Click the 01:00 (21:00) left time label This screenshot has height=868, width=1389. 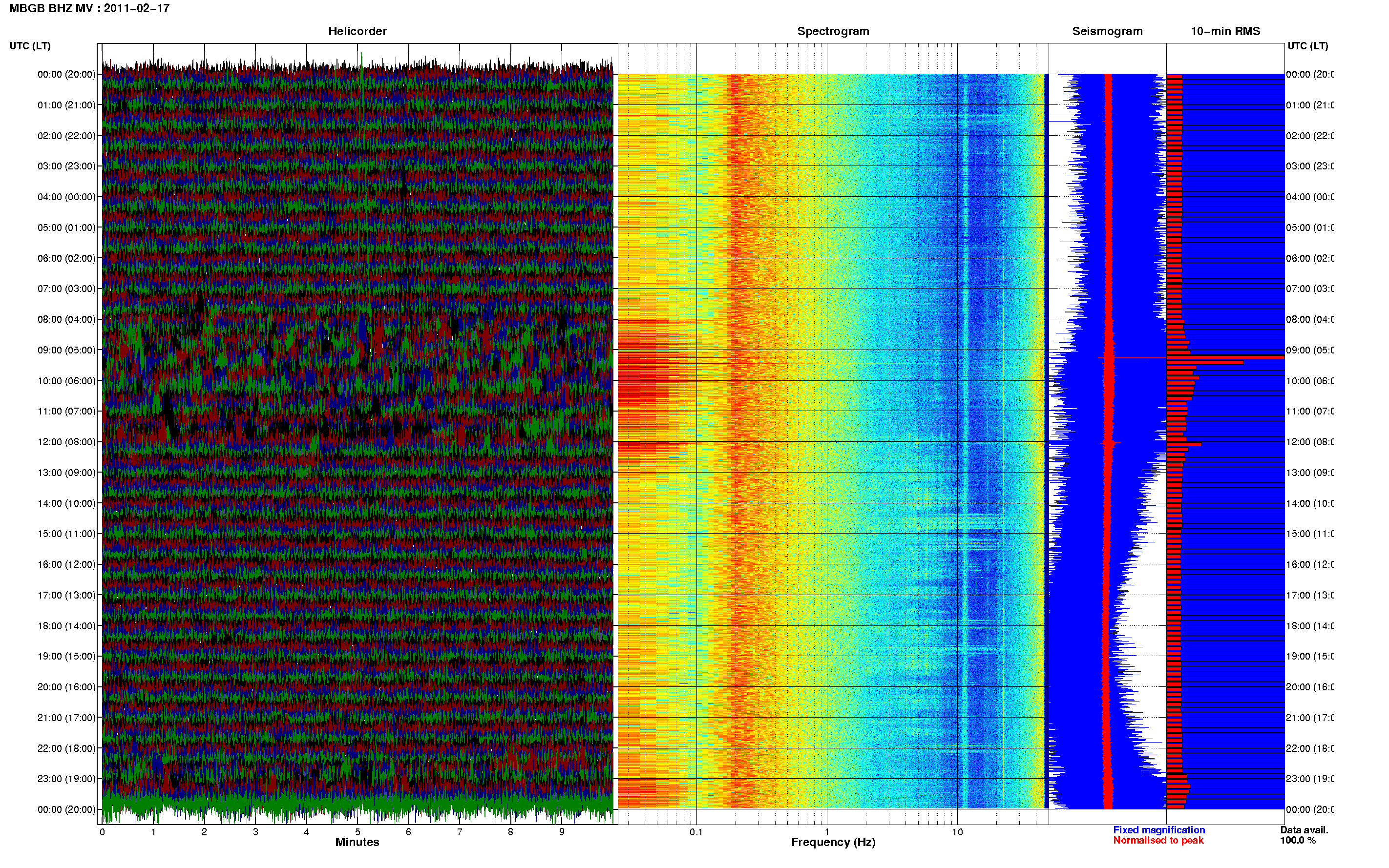pos(66,105)
